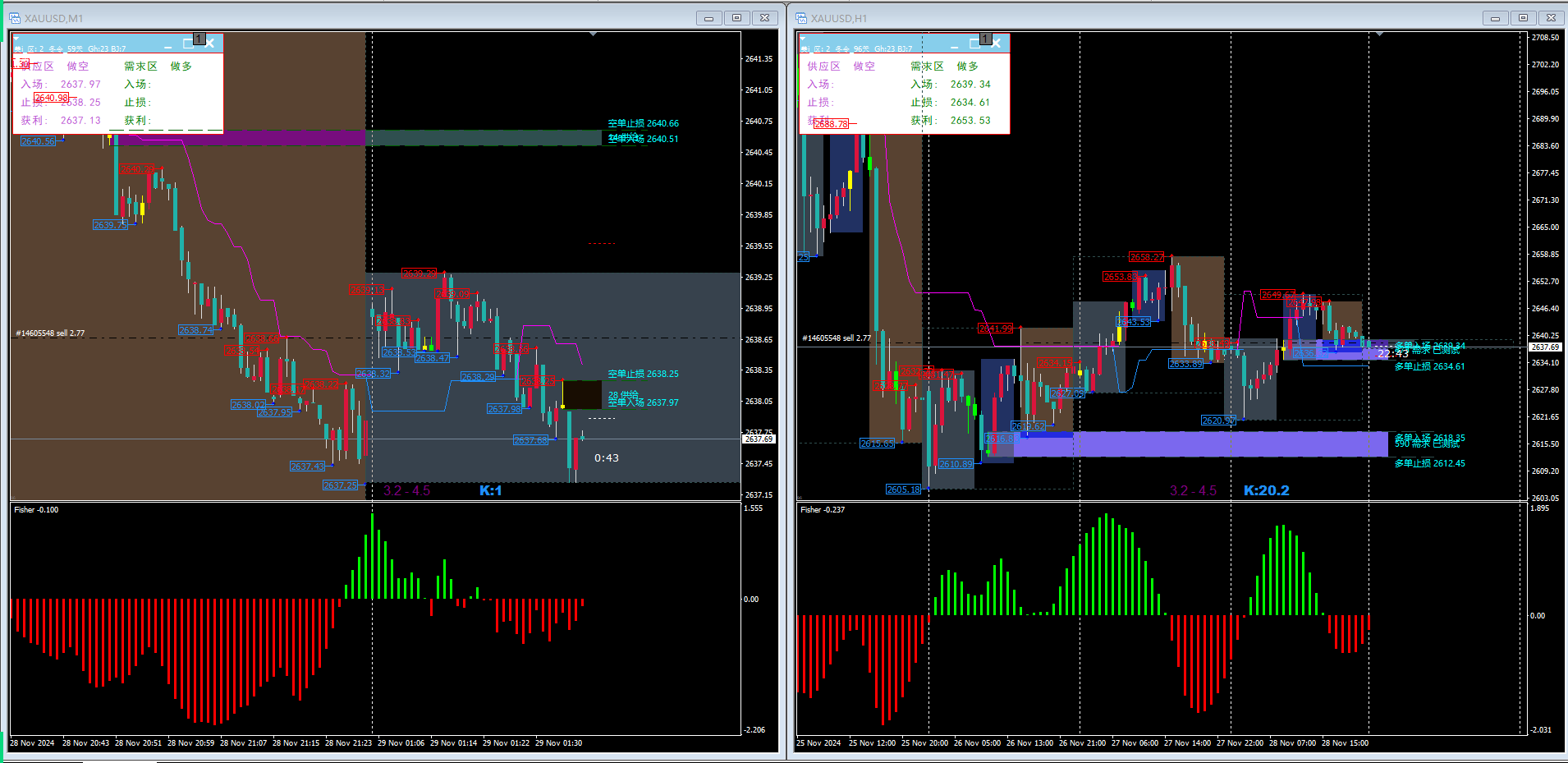Click the 需求区 heading in the M1 panel
This screenshot has height=763, width=1568.
[140, 67]
